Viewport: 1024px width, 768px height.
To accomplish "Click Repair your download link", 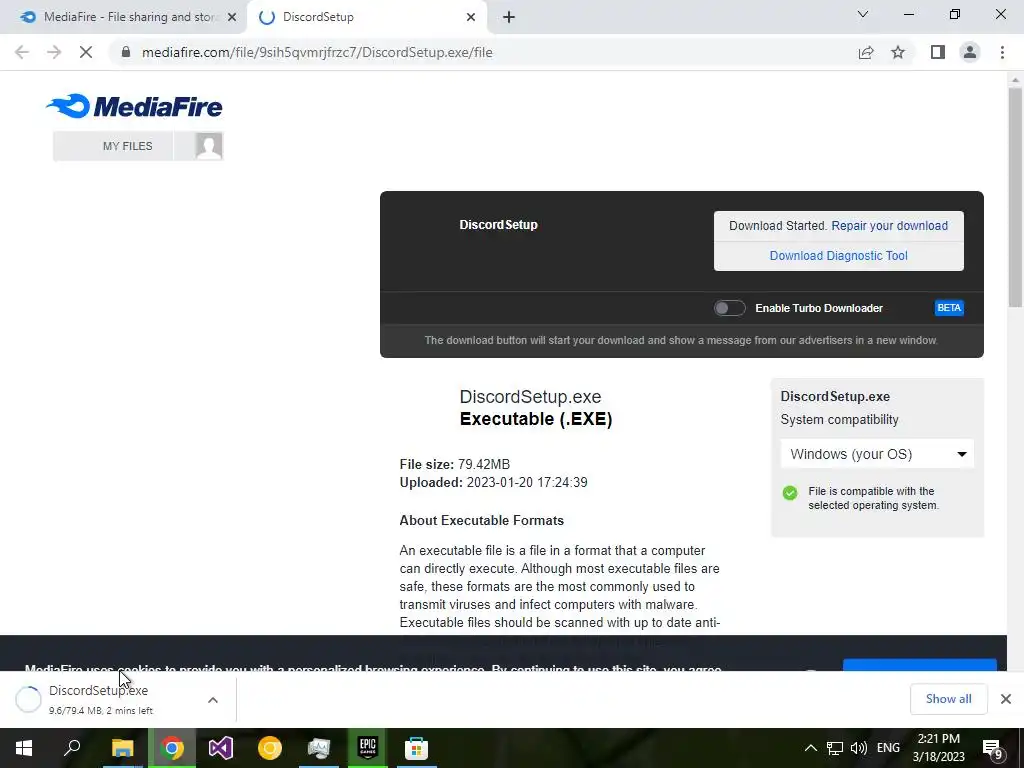I will [889, 225].
